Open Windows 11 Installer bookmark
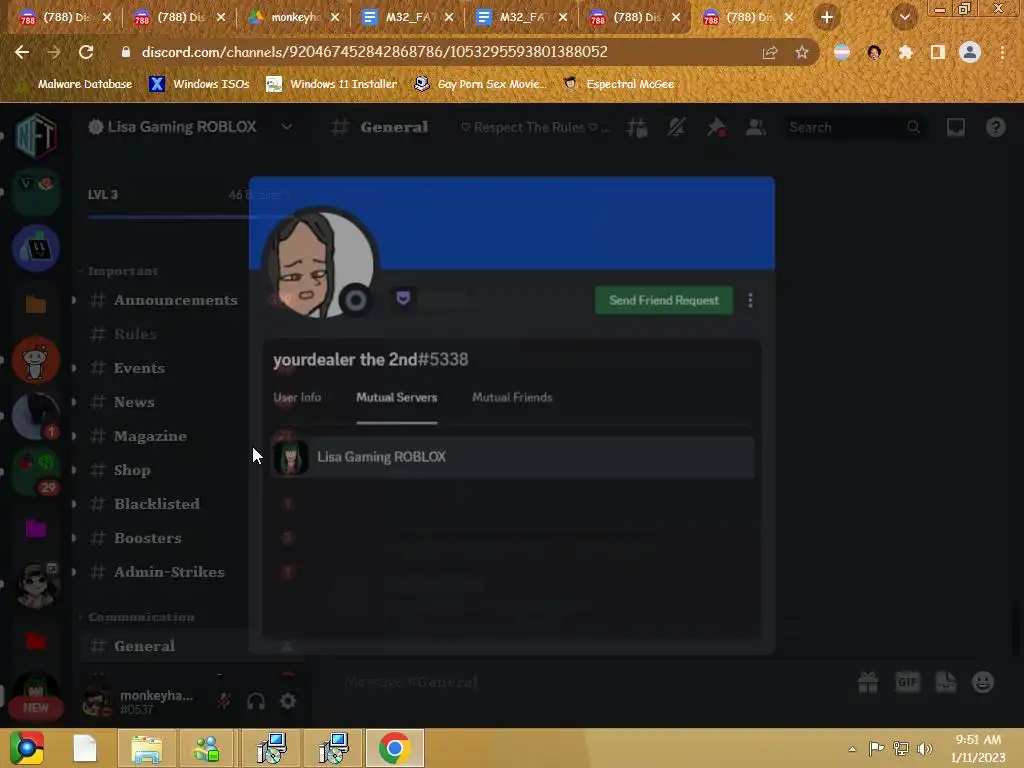 click(x=332, y=84)
